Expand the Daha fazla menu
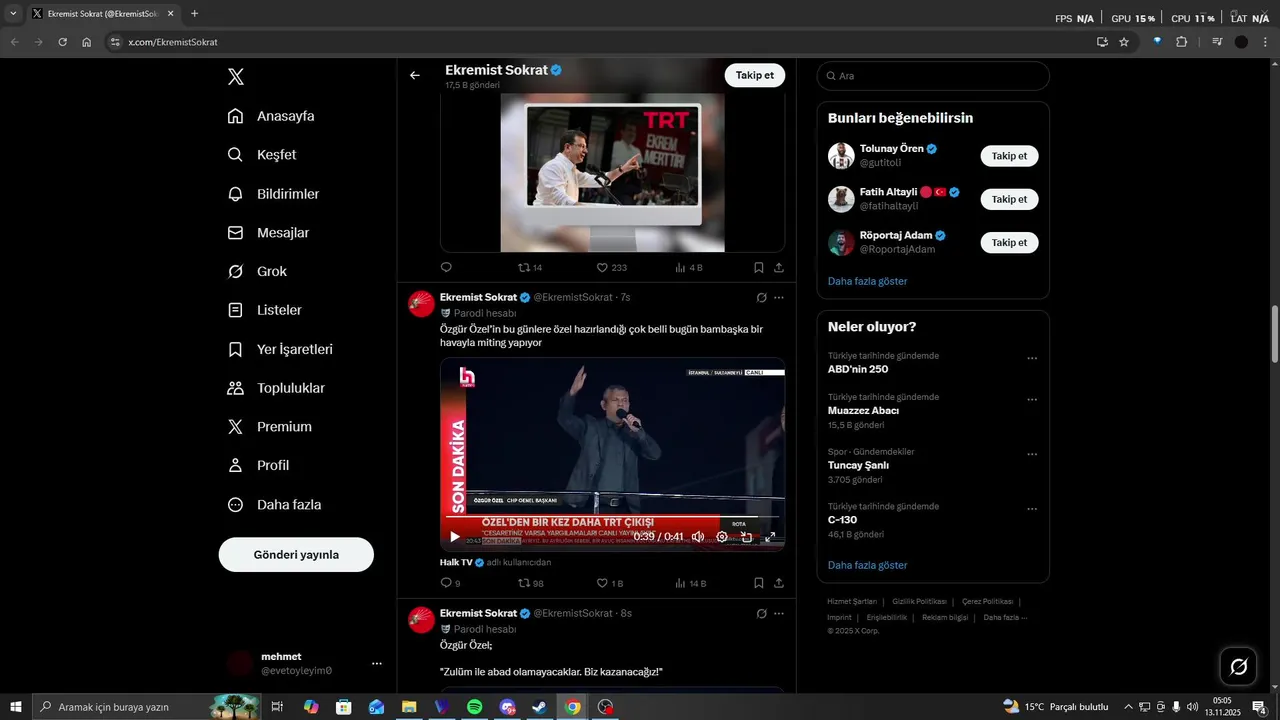The height and width of the screenshot is (720, 1280). tap(275, 505)
